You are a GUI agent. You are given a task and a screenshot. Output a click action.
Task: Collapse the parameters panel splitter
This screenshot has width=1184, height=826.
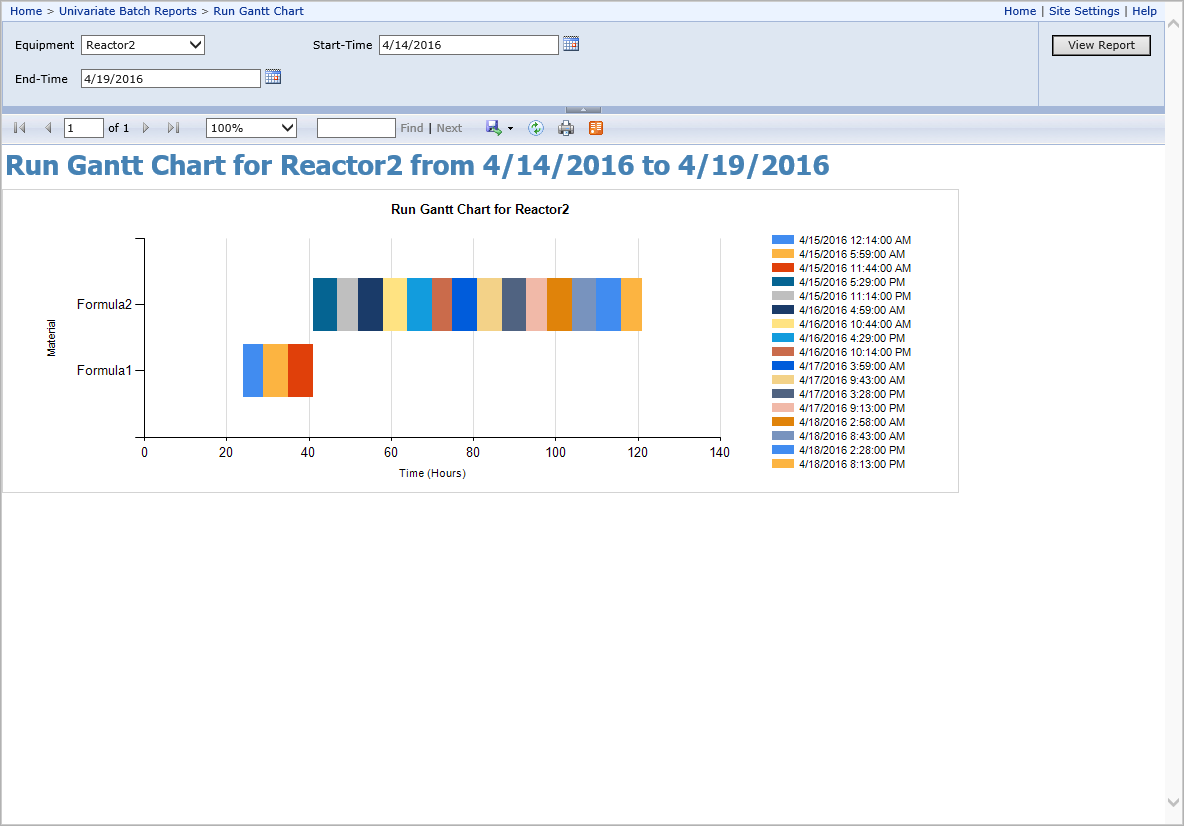(x=583, y=110)
